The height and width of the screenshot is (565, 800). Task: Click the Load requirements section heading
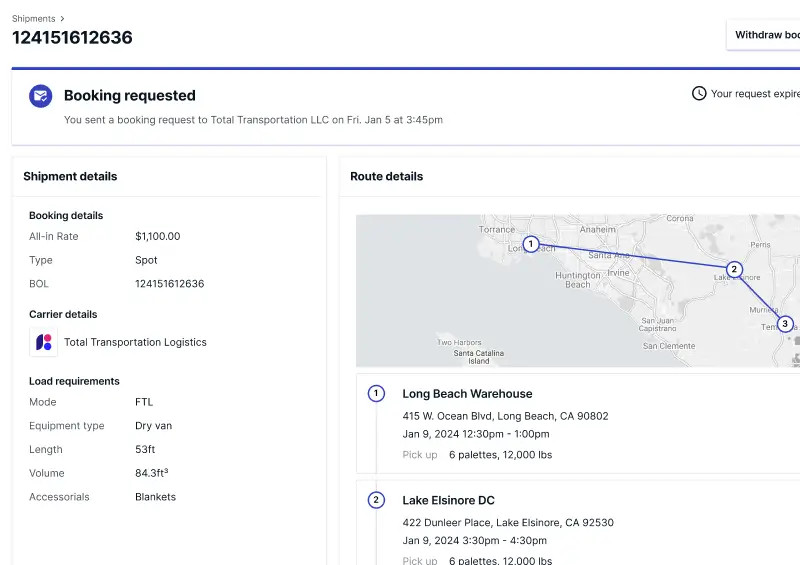tap(74, 381)
